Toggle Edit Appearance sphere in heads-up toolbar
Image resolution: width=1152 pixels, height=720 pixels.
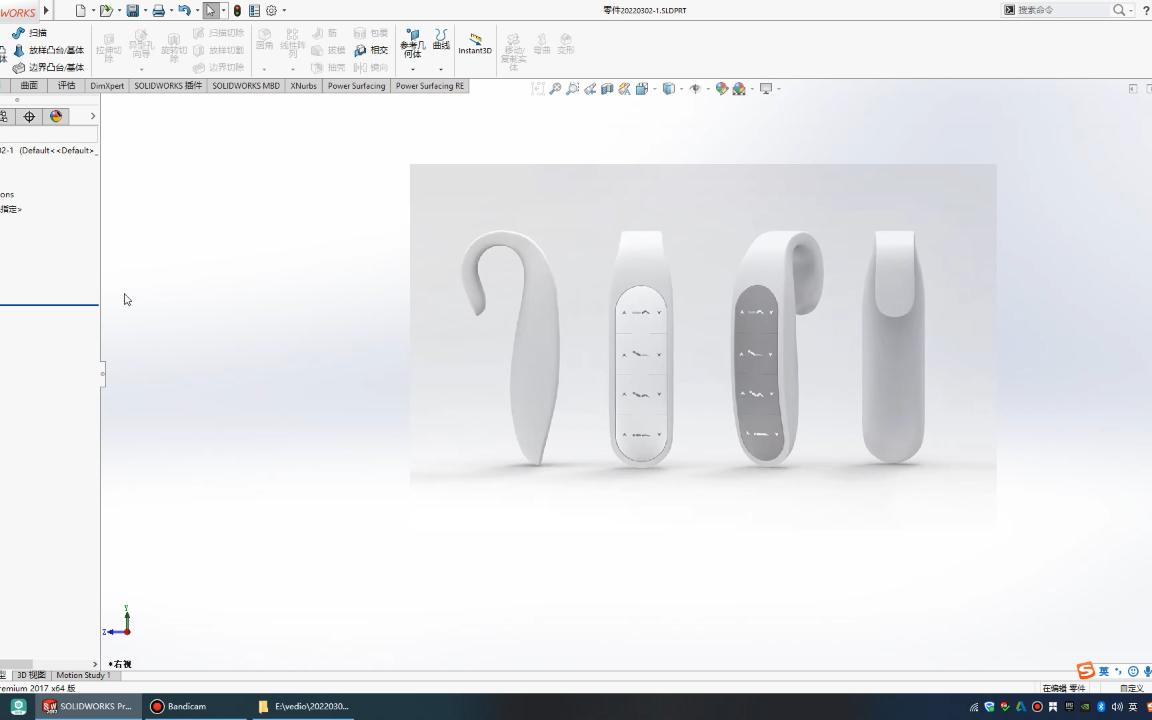click(721, 89)
